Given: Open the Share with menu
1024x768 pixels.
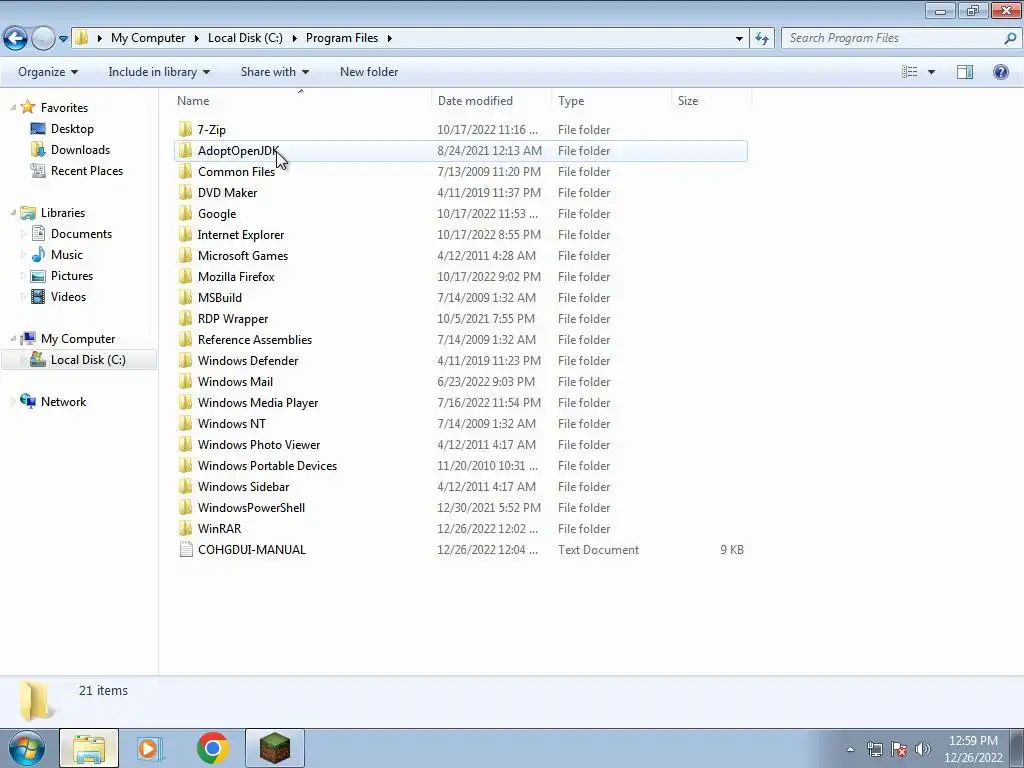Looking at the screenshot, I should (x=274, y=72).
